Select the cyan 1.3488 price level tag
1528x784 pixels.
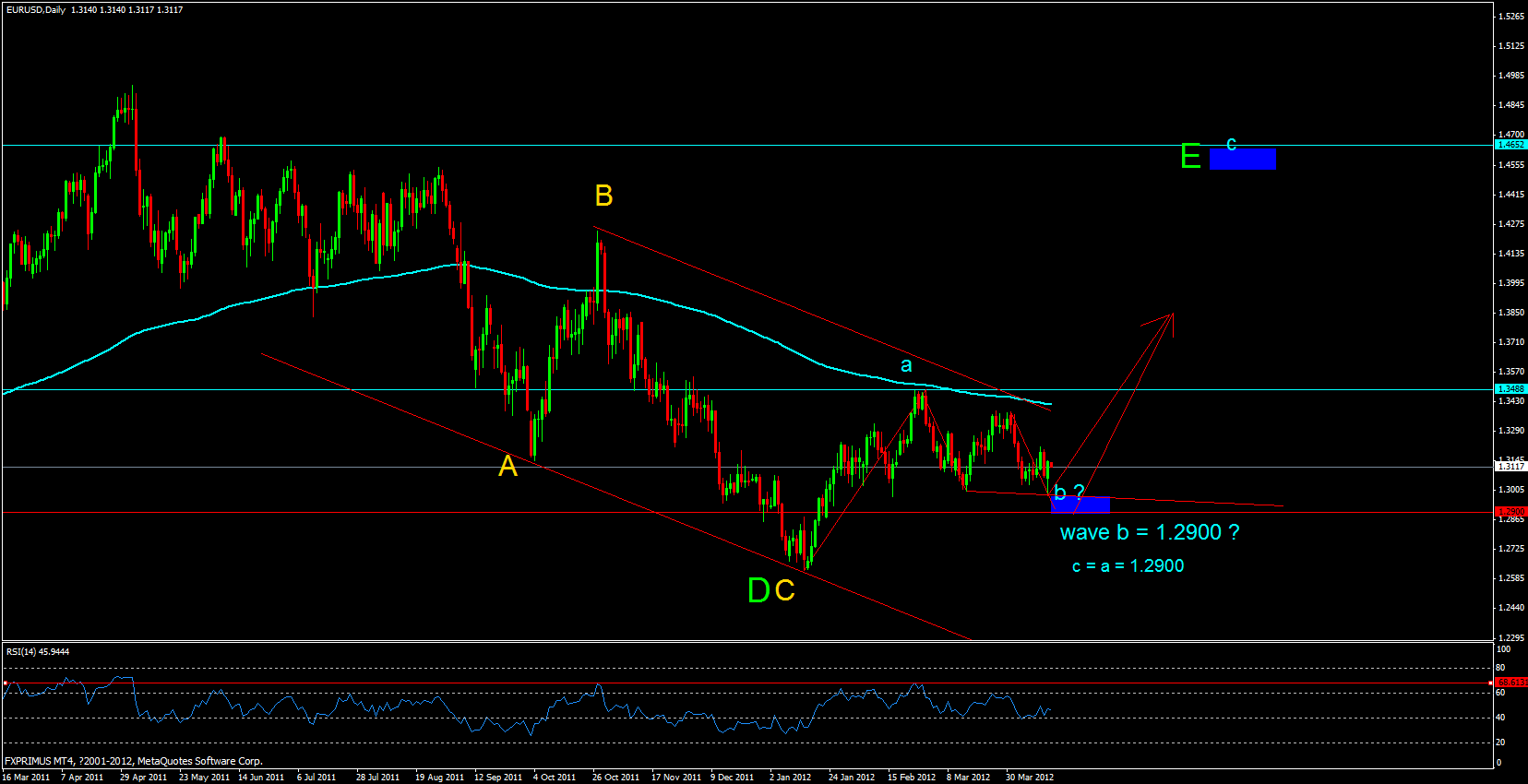[x=1510, y=389]
